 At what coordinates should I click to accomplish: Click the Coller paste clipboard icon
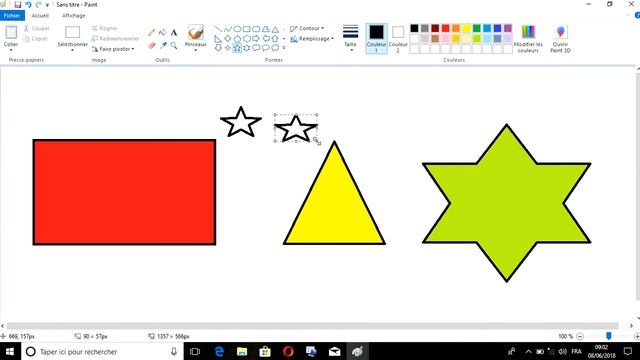[x=11, y=32]
